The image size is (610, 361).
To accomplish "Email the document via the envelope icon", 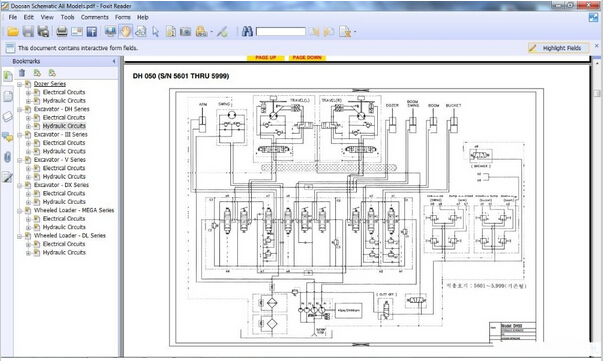I will pyautogui.click(x=77, y=32).
